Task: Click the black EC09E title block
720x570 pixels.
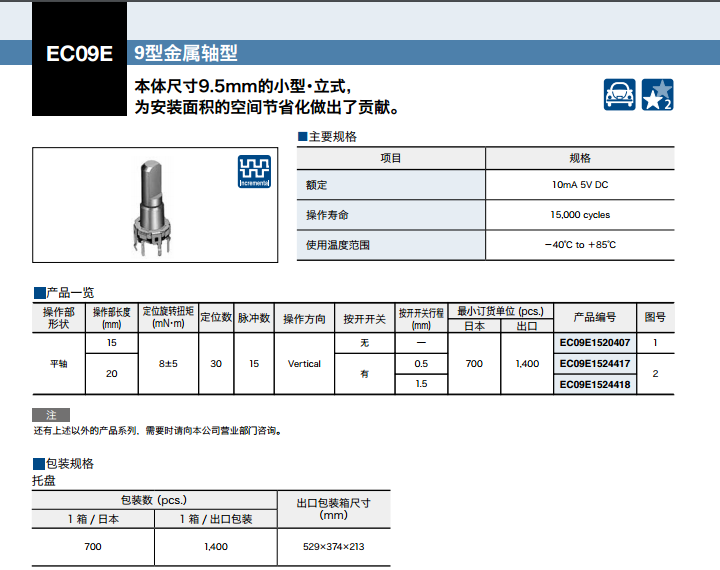Action: coord(80,54)
